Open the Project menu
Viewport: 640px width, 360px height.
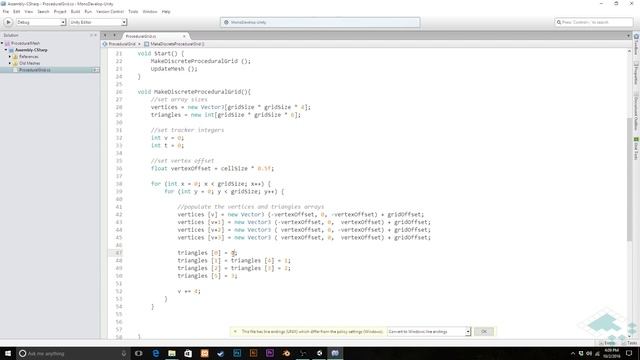pos(60,11)
